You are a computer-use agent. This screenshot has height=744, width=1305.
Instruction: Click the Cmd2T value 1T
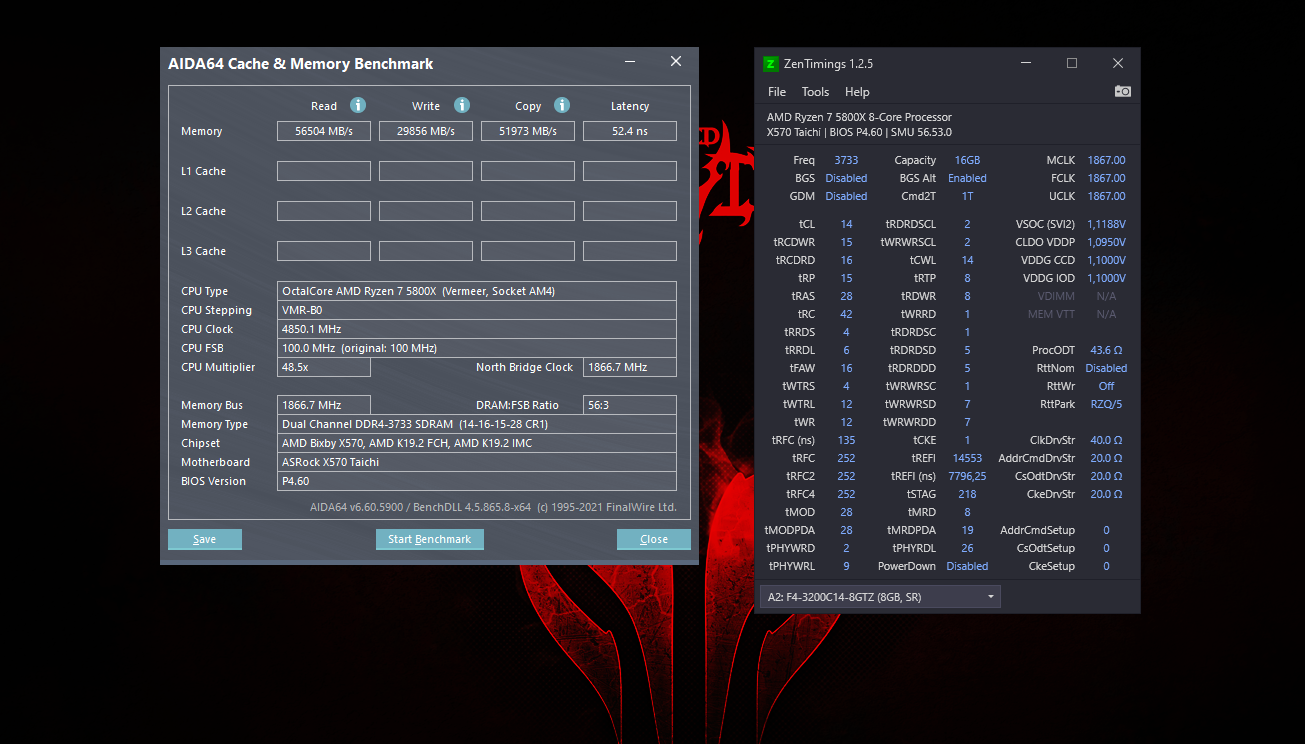tap(967, 196)
